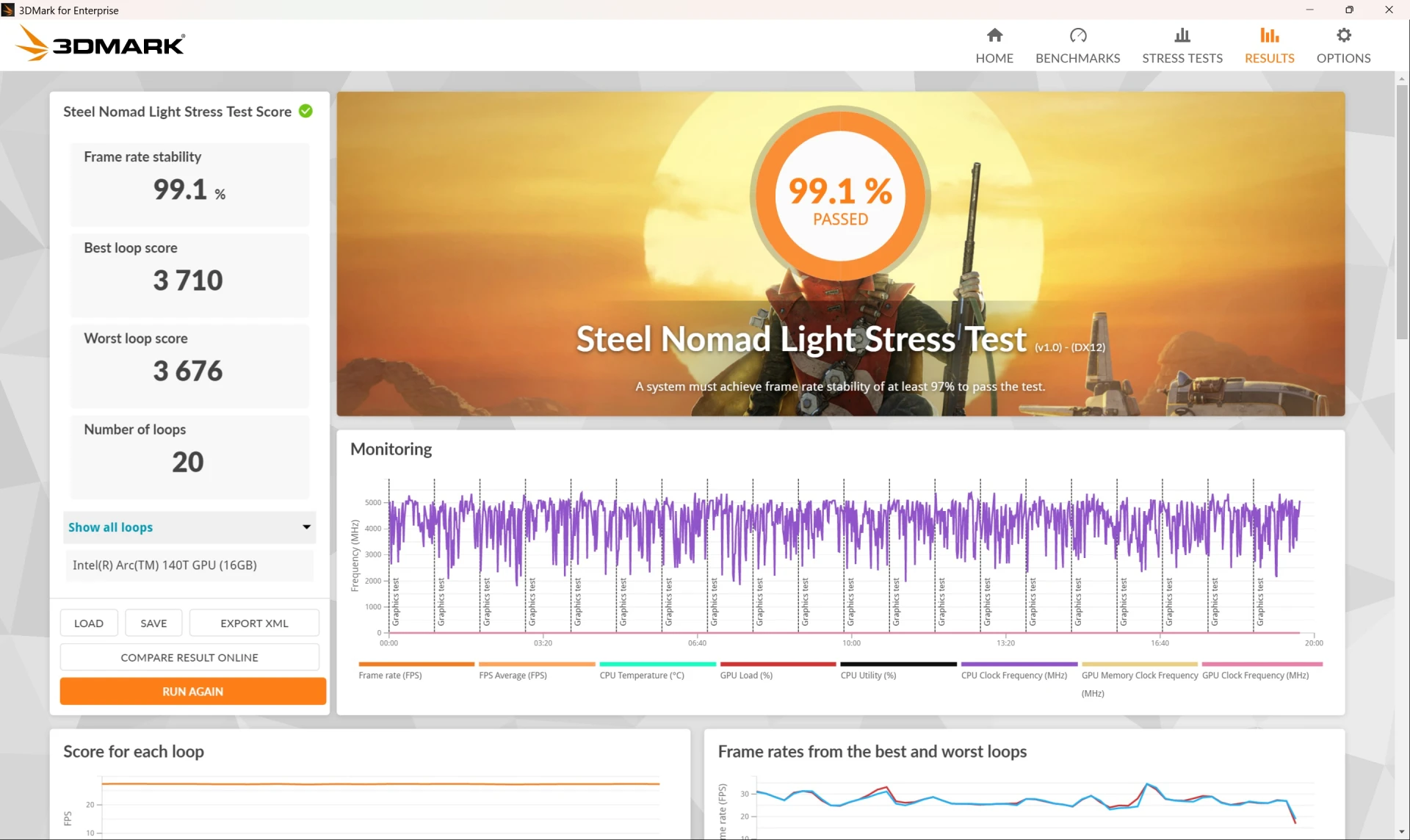Click the Intel(R) Arc(TM) 140T GPU field
The image size is (1410, 840).
[x=189, y=565]
